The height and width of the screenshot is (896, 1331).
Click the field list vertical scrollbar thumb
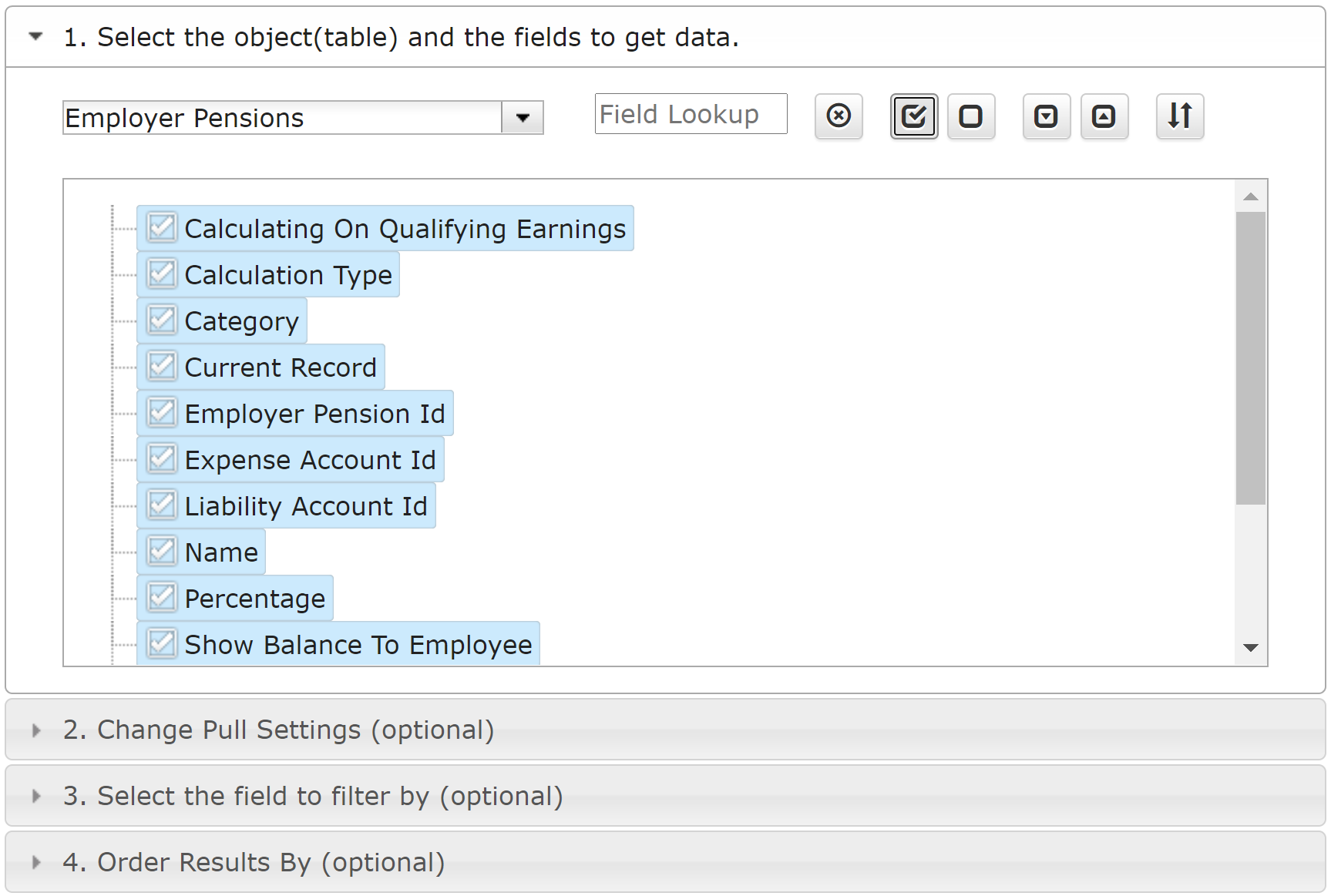point(1251,358)
